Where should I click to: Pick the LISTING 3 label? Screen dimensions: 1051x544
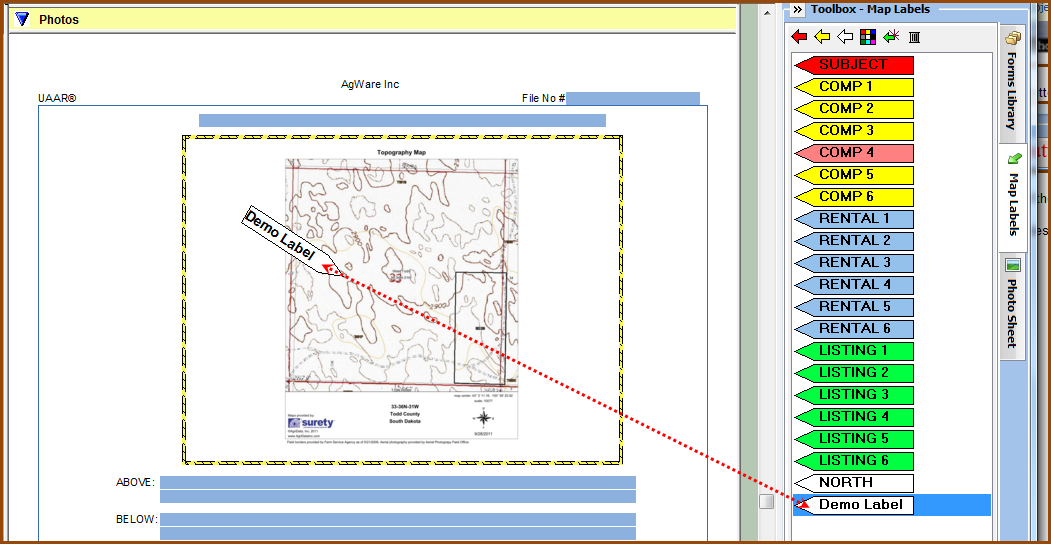click(x=853, y=395)
